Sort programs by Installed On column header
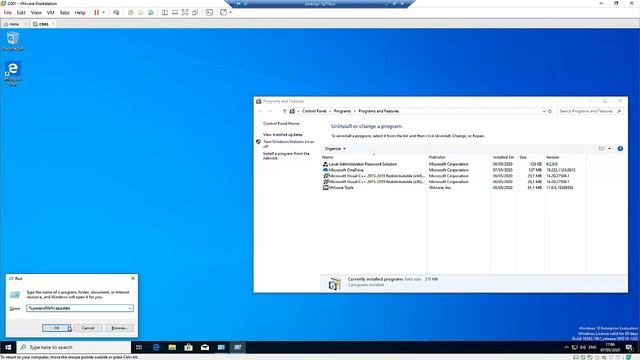The width and height of the screenshot is (640, 360). pyautogui.click(x=504, y=157)
